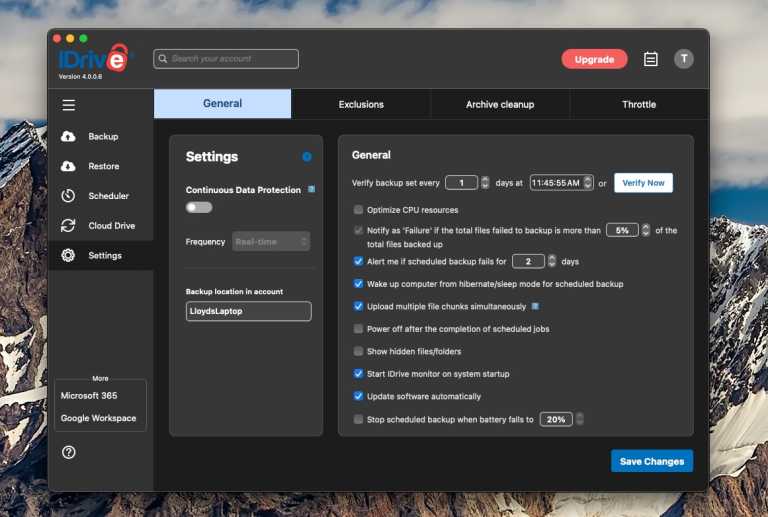Toggle Continuous Data Protection switch
Viewport: 768px width, 517px height.
click(x=199, y=208)
